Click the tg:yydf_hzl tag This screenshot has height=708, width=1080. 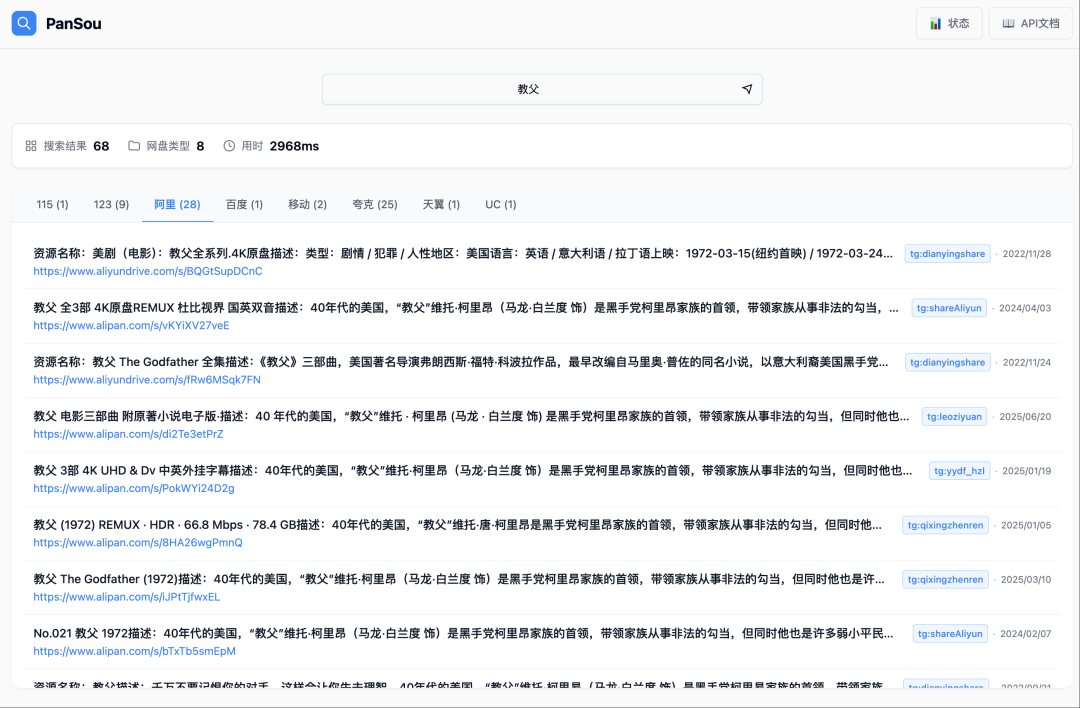(x=959, y=470)
